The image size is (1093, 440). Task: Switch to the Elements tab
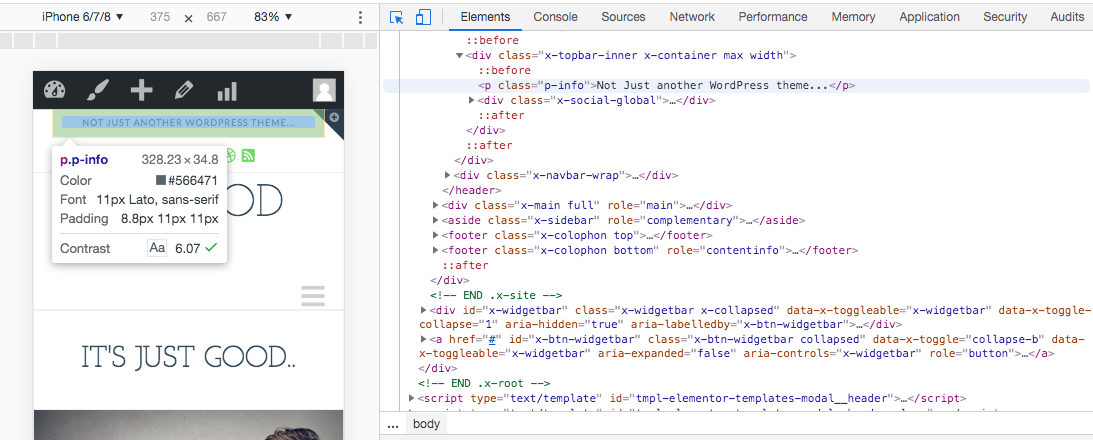[485, 17]
